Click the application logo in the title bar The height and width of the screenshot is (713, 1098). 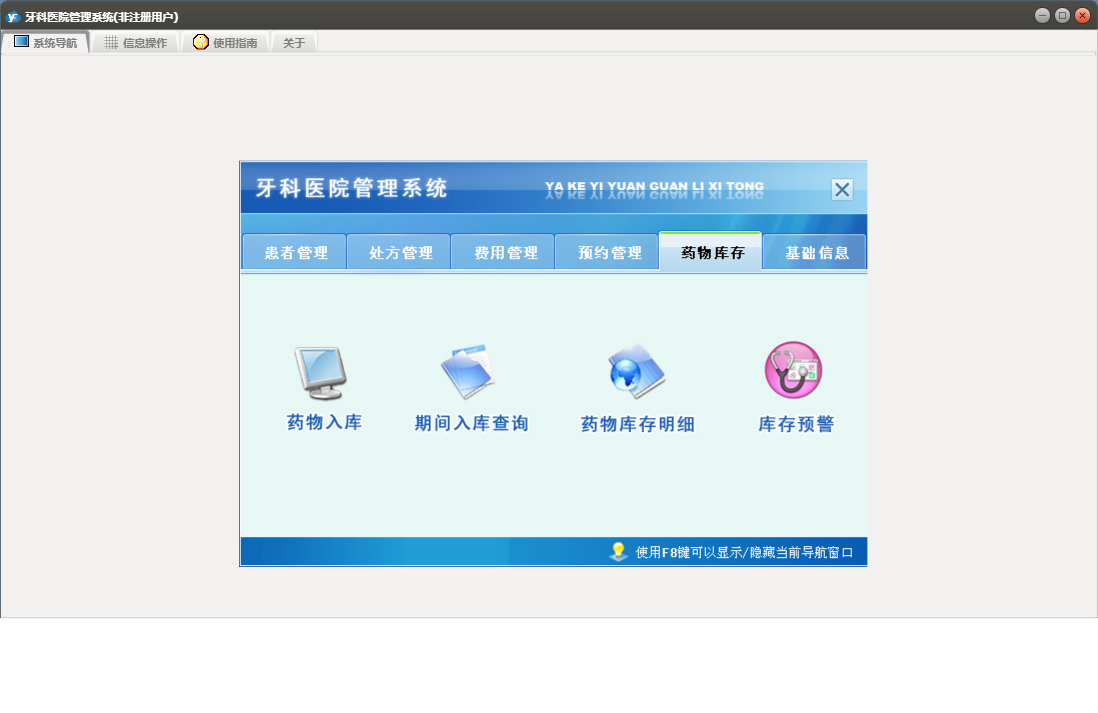pyautogui.click(x=13, y=16)
